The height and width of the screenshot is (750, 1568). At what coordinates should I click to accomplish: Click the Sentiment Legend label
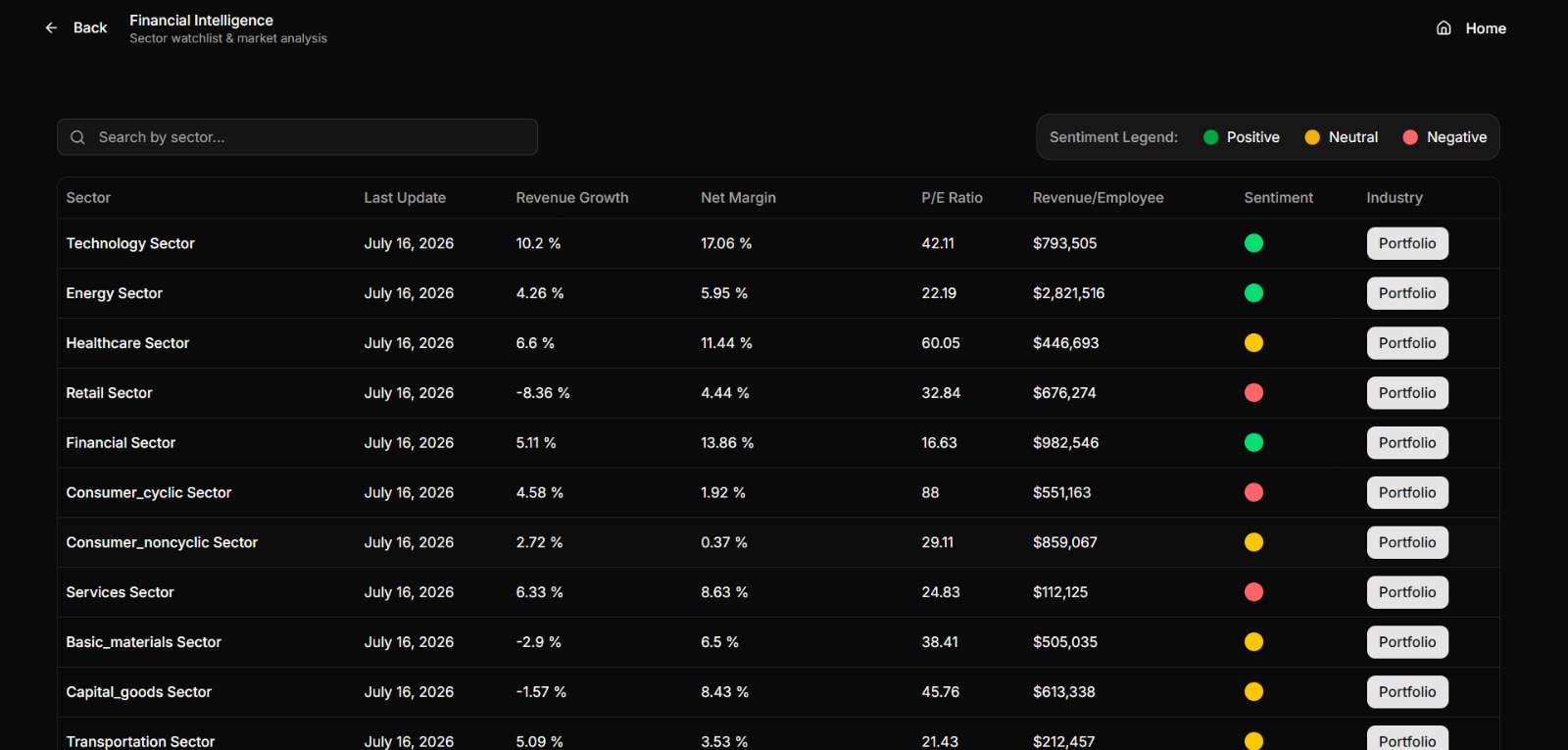(1113, 137)
